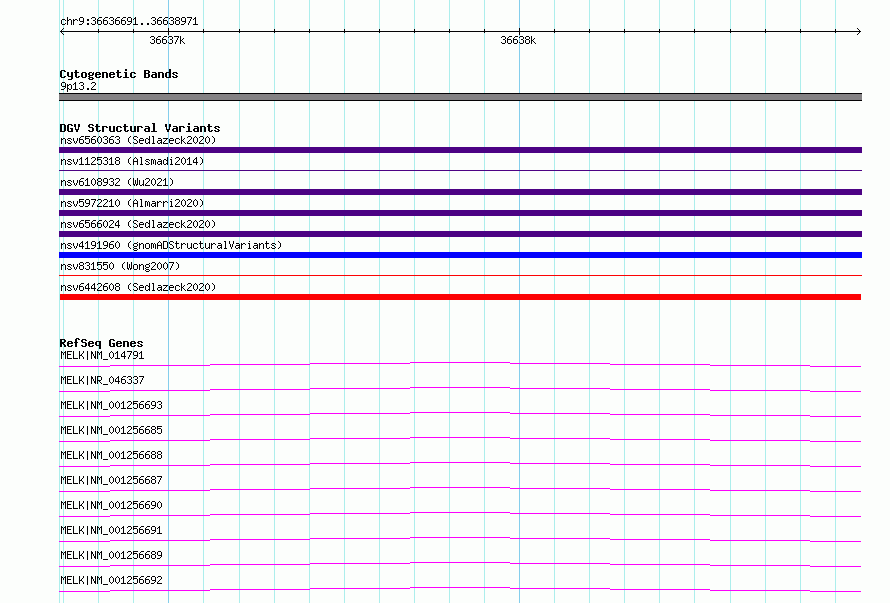
Task: Select the magenta MELK|NM_014791 intron line
Action: pyautogui.click(x=460, y=365)
